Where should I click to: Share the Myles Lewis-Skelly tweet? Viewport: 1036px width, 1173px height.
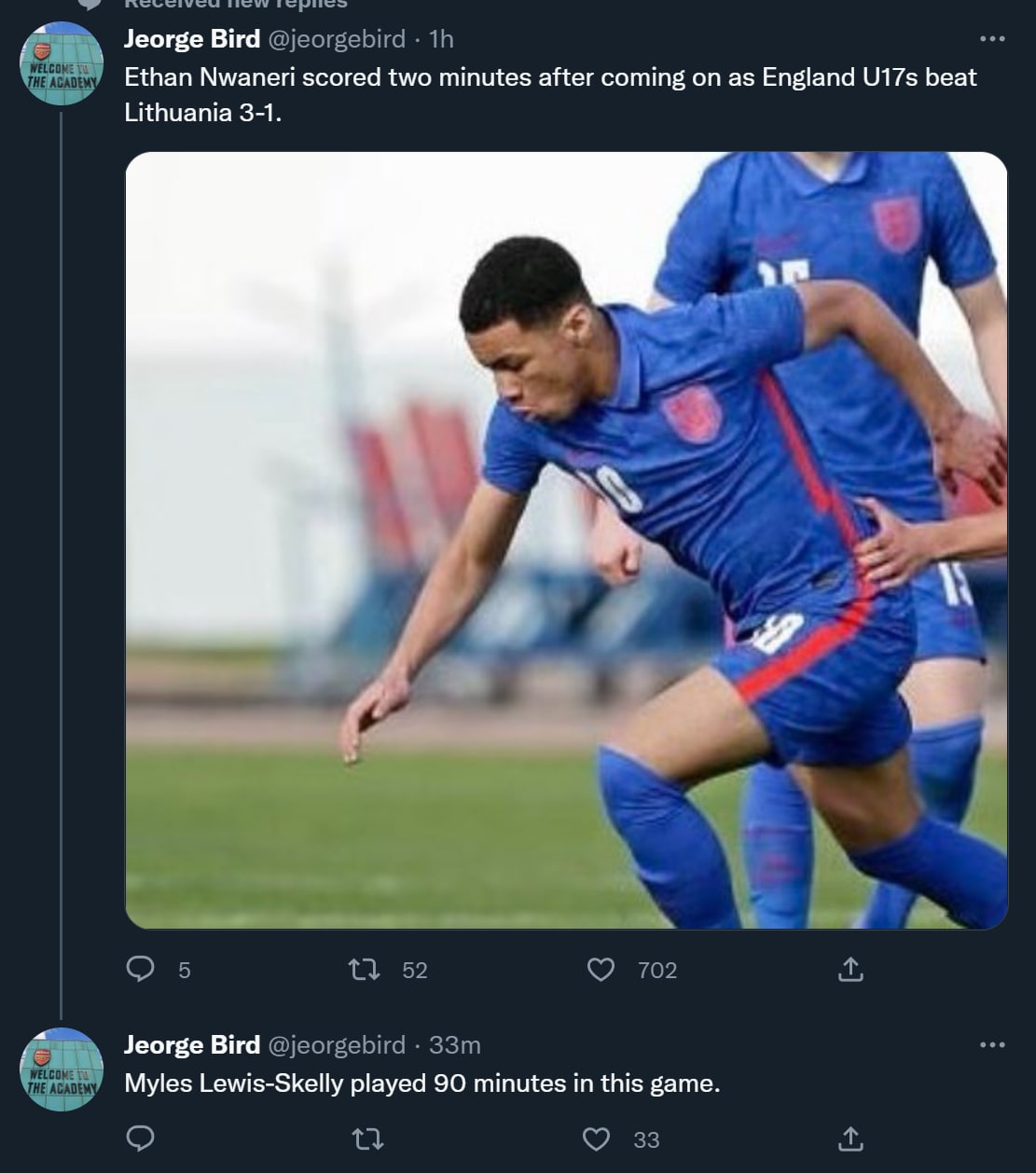(850, 1139)
